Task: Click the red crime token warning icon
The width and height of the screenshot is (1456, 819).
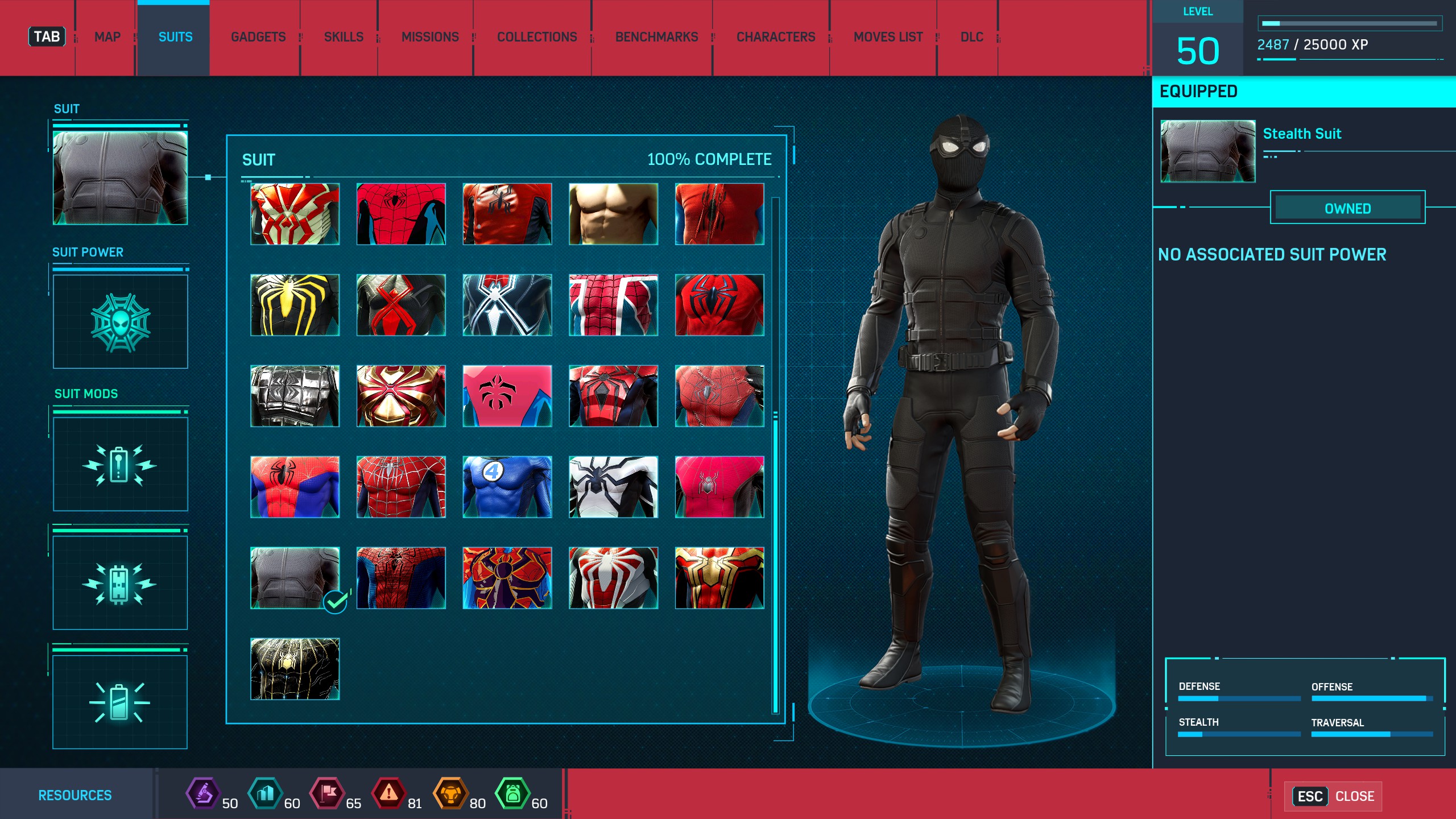Action: click(388, 792)
